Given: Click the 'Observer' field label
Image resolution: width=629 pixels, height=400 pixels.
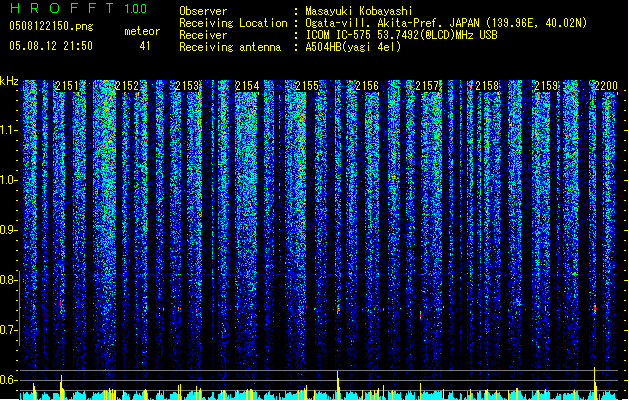Looking at the screenshot, I should pyautogui.click(x=203, y=11).
